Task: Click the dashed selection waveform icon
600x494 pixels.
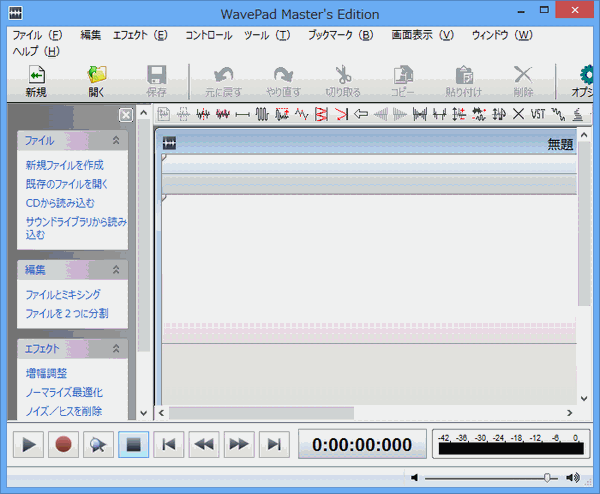Action: (x=183, y=114)
